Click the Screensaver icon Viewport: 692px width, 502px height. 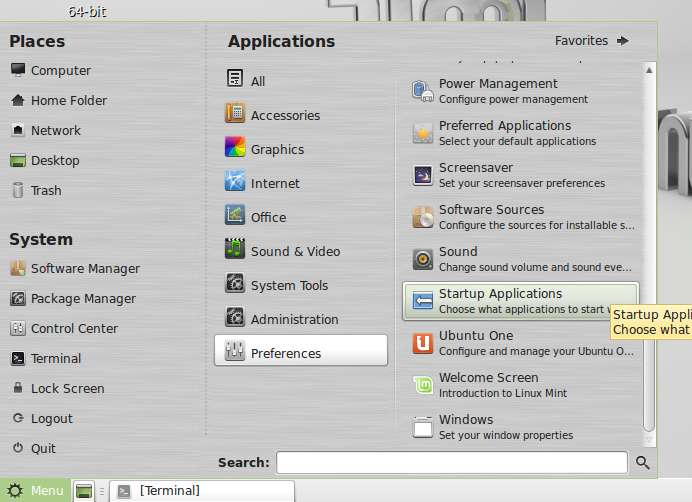pyautogui.click(x=422, y=175)
